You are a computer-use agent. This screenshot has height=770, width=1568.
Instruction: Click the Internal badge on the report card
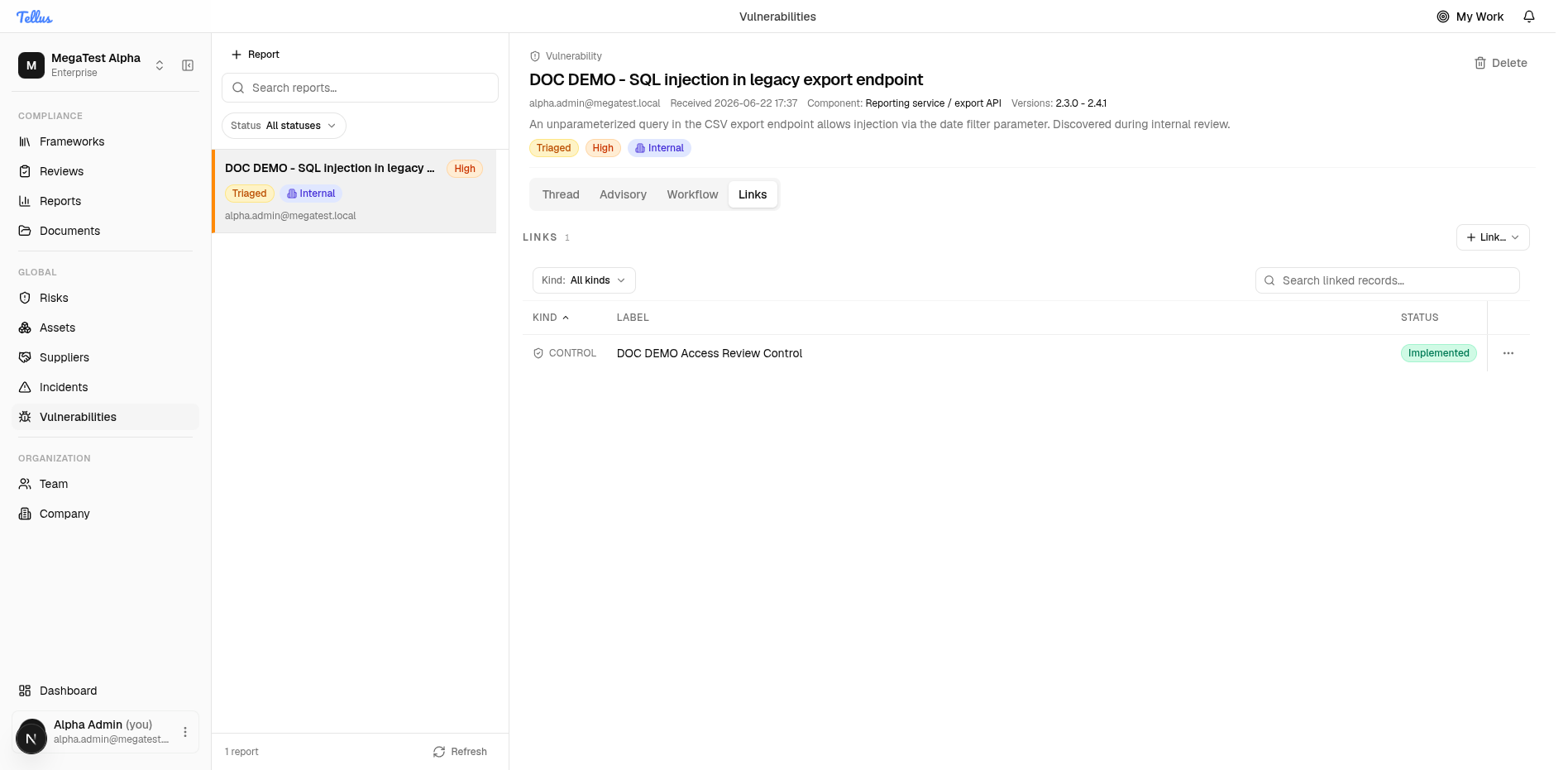311,194
